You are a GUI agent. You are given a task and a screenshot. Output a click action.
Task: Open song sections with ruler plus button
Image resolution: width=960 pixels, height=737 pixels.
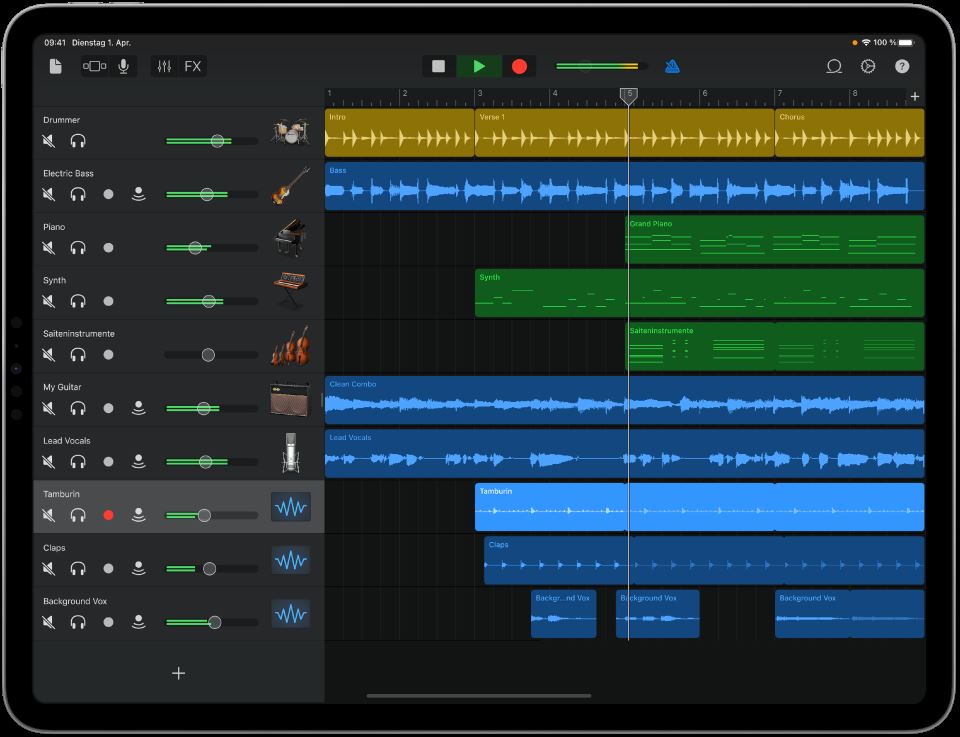click(914, 96)
